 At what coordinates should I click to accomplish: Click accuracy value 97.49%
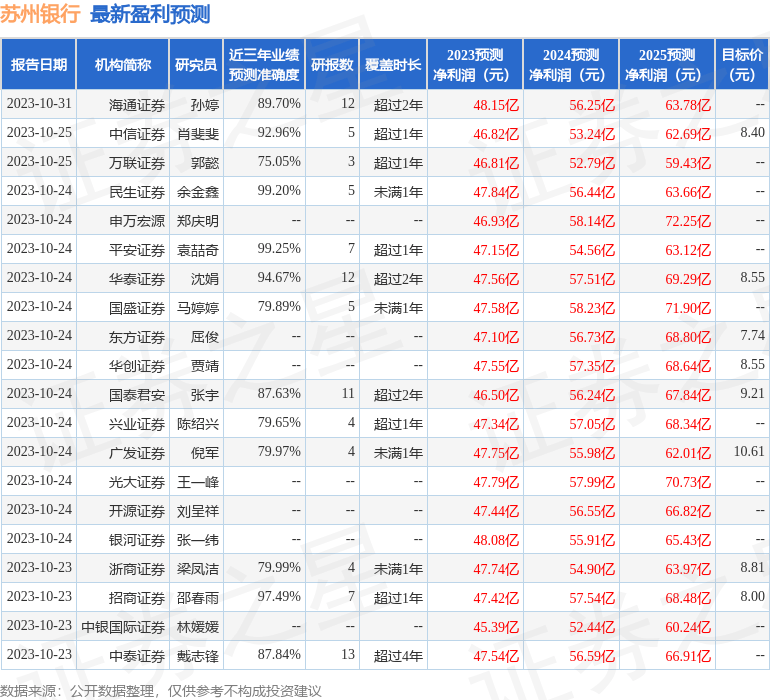pyautogui.click(x=279, y=596)
